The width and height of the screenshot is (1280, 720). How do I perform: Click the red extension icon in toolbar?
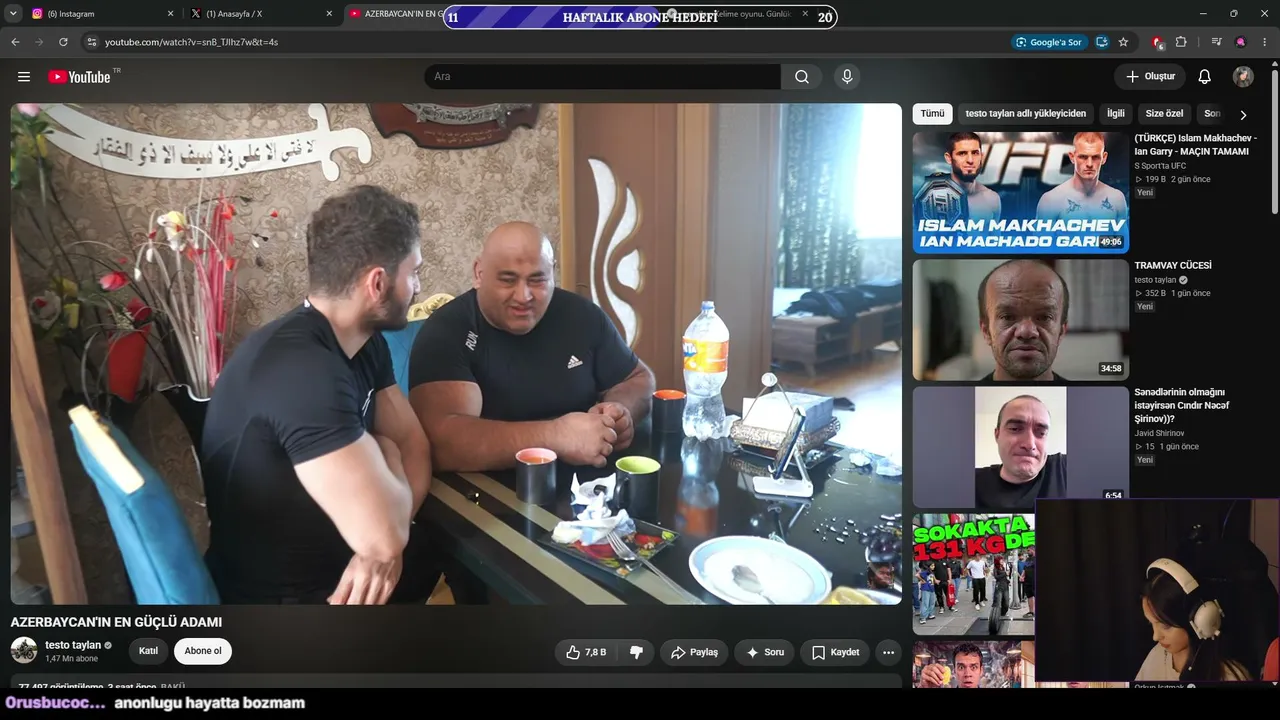coord(1157,42)
